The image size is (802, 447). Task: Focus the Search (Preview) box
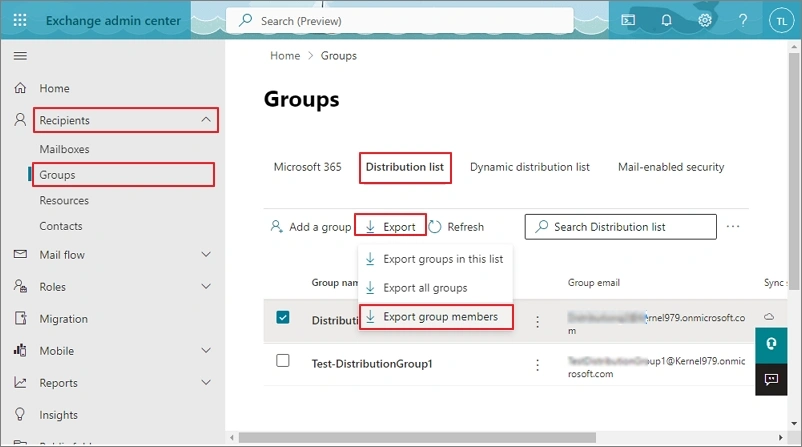point(399,20)
